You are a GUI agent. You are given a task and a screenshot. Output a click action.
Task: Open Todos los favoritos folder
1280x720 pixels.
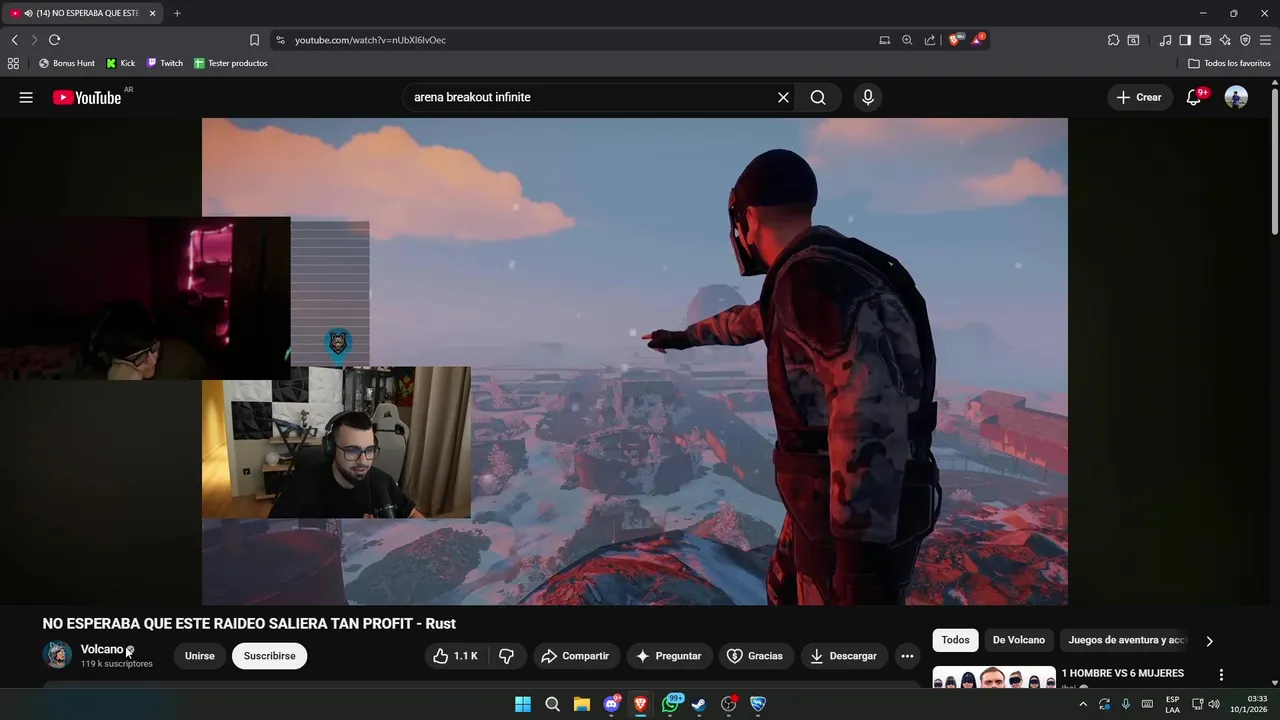tap(1229, 63)
